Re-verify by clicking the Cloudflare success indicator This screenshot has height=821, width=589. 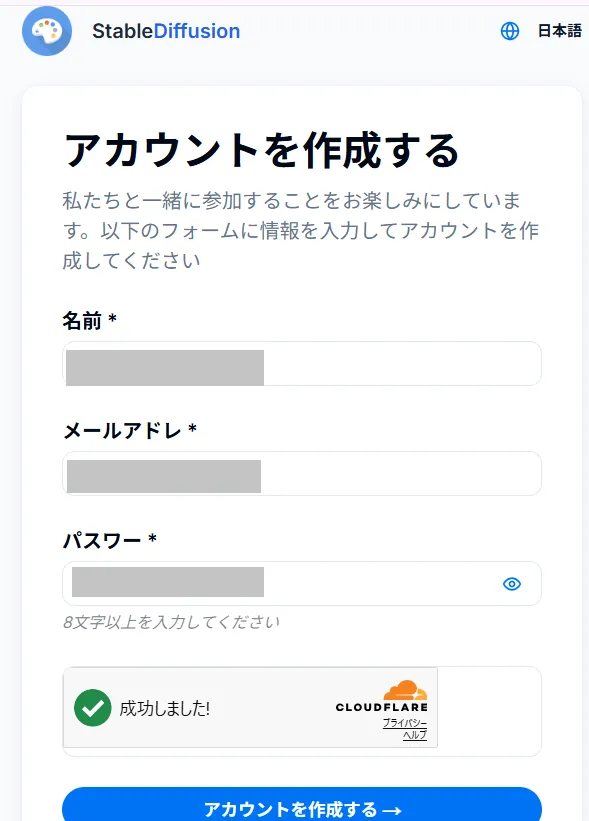(93, 707)
